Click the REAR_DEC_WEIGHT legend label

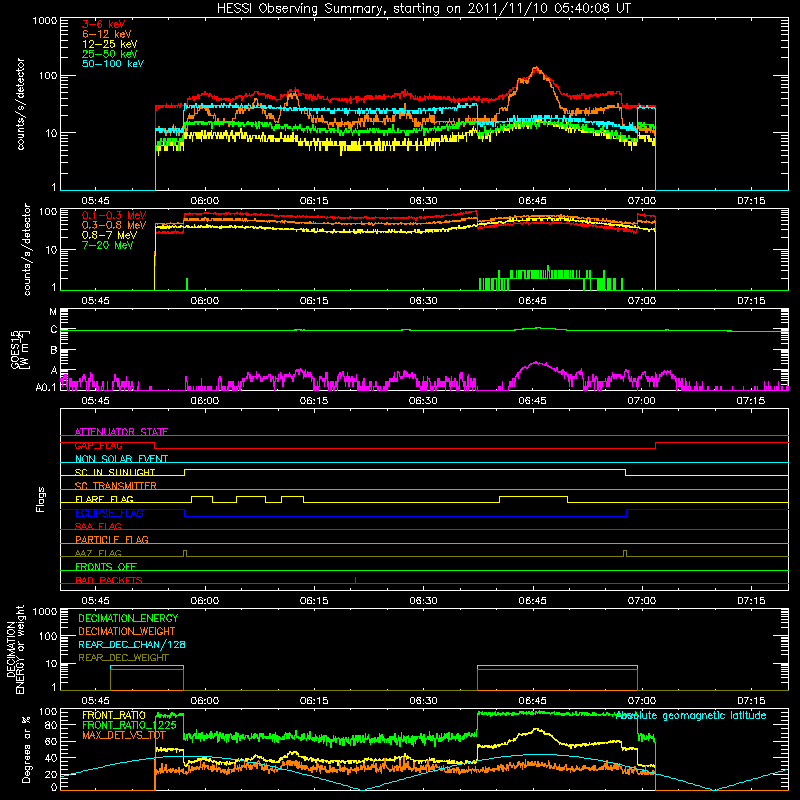[x=123, y=658]
